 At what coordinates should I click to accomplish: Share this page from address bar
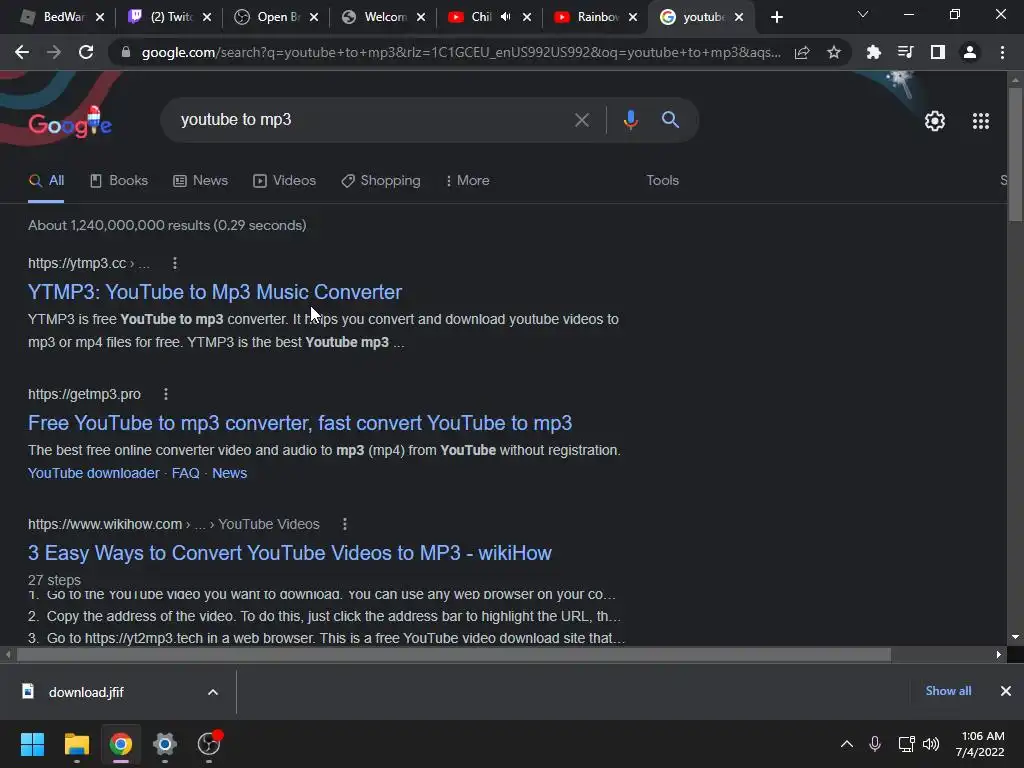click(802, 52)
